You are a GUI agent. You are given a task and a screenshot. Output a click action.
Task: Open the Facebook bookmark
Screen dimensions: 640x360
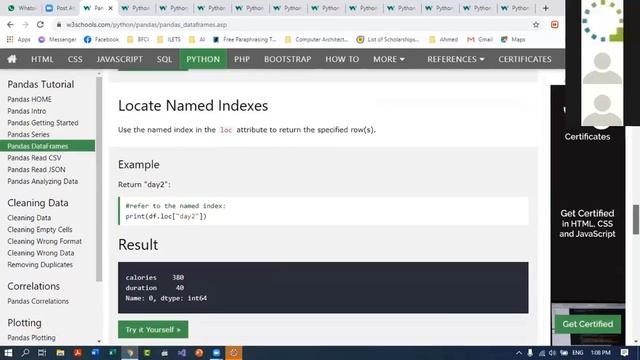click(x=101, y=39)
